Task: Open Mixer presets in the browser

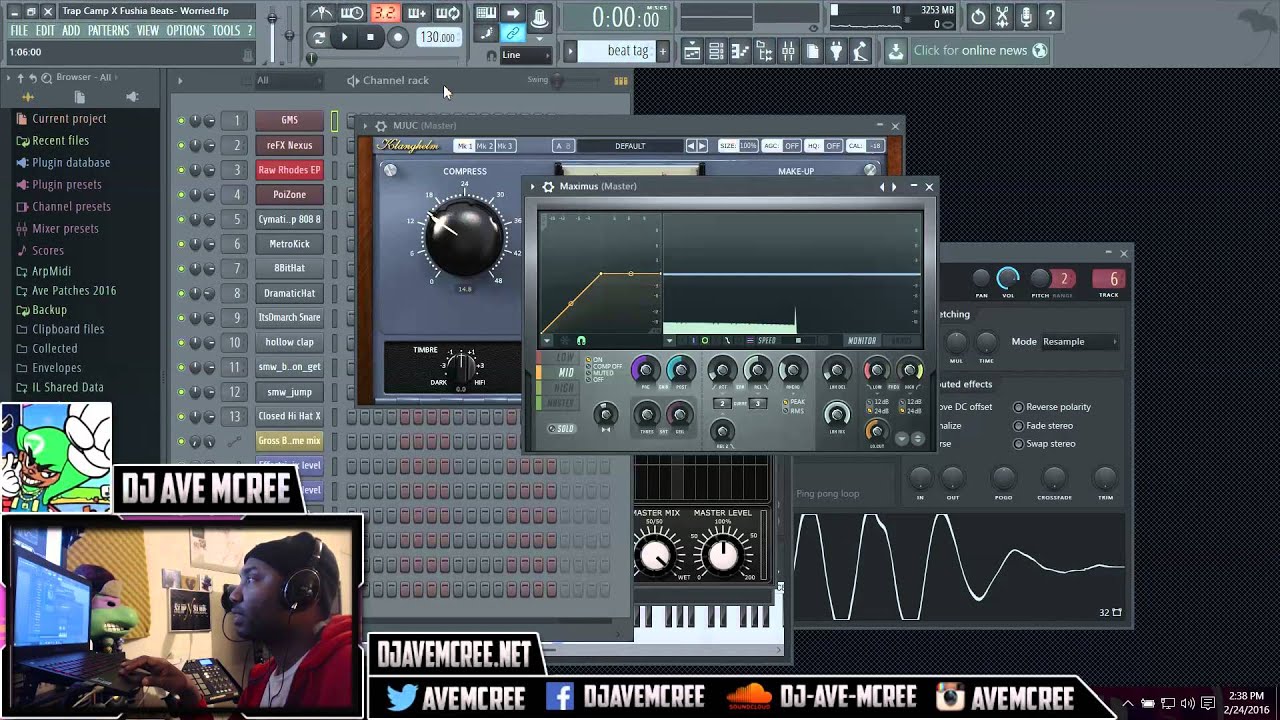Action: pos(65,229)
